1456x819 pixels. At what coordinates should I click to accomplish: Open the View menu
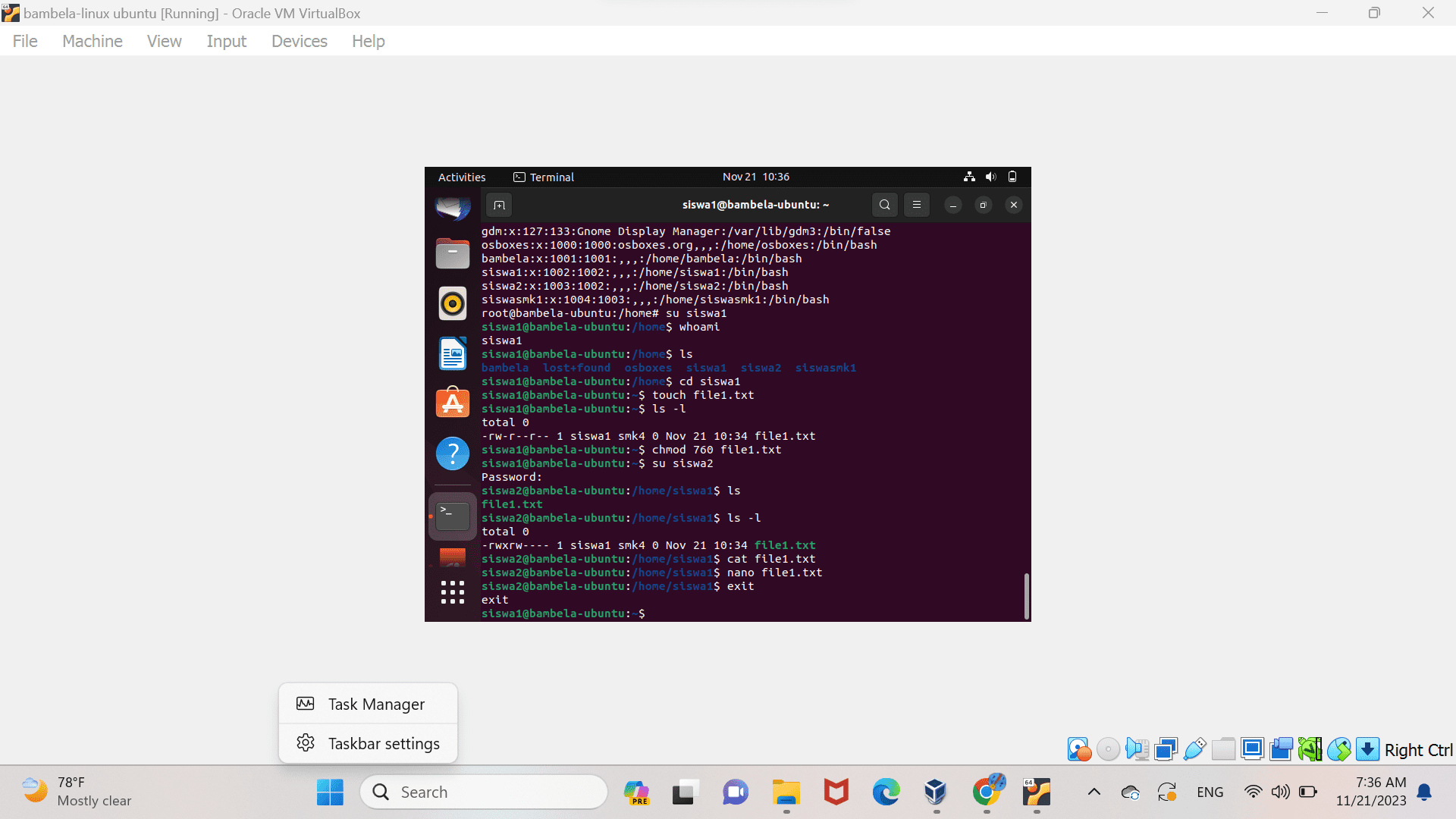[x=164, y=41]
